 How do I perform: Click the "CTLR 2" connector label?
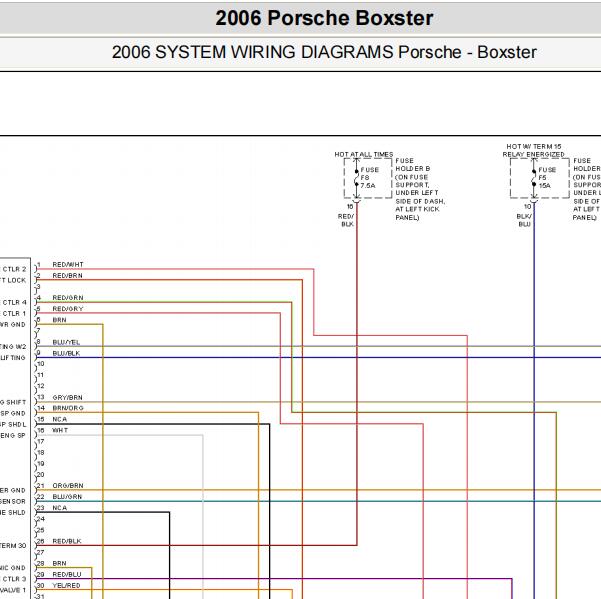(14, 269)
